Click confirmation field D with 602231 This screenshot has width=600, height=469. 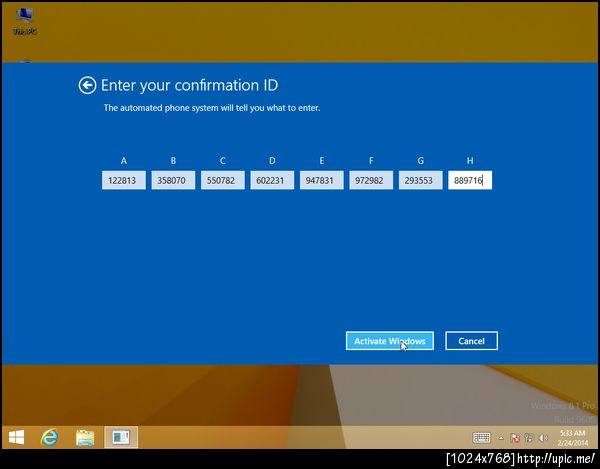pyautogui.click(x=272, y=180)
